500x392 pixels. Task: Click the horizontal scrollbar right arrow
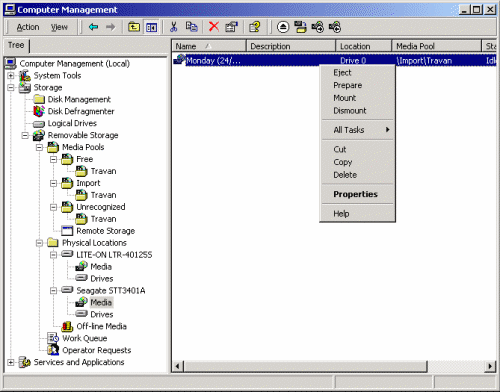pyautogui.click(x=490, y=366)
